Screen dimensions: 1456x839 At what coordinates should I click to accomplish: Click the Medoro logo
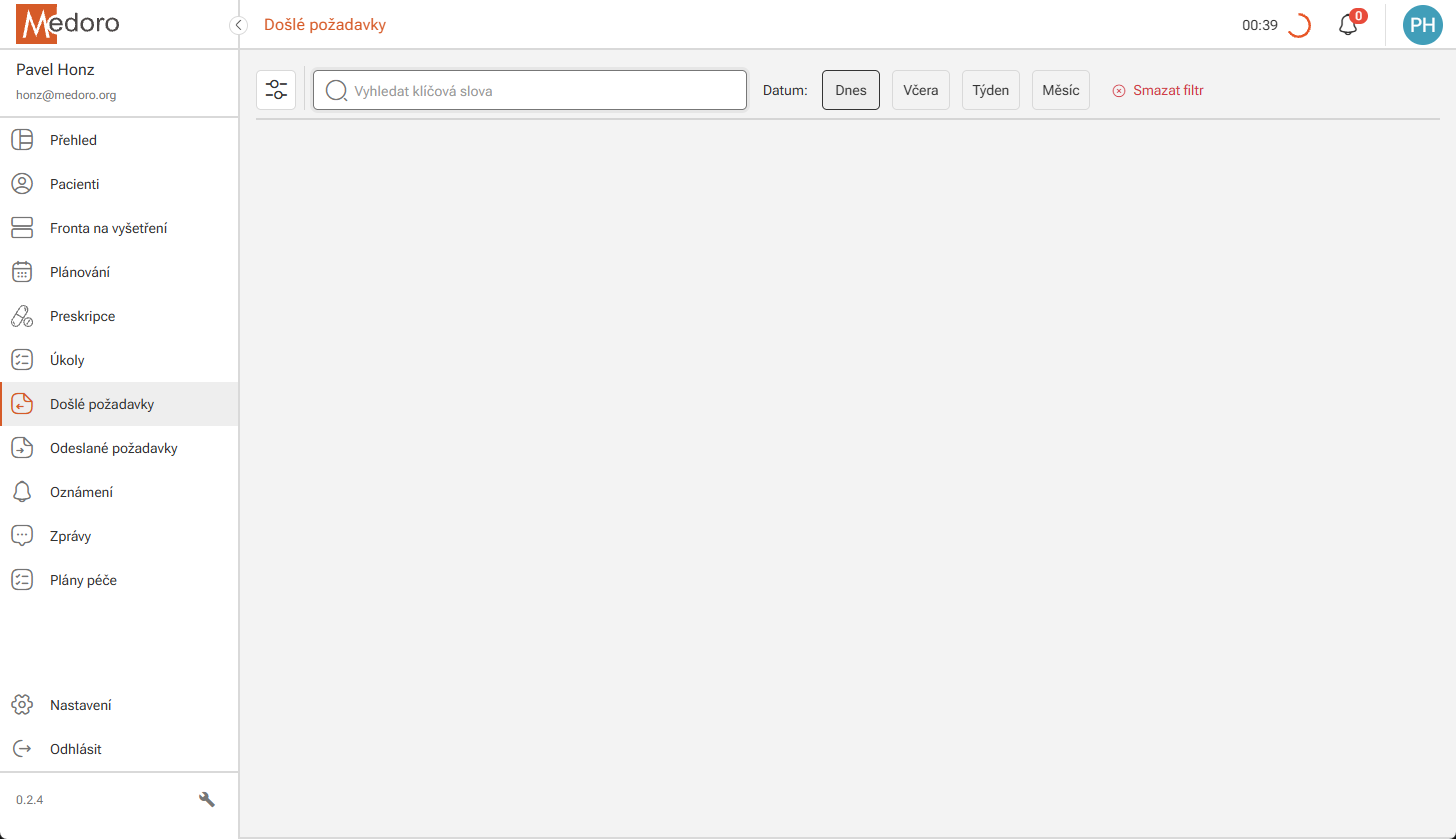click(68, 24)
